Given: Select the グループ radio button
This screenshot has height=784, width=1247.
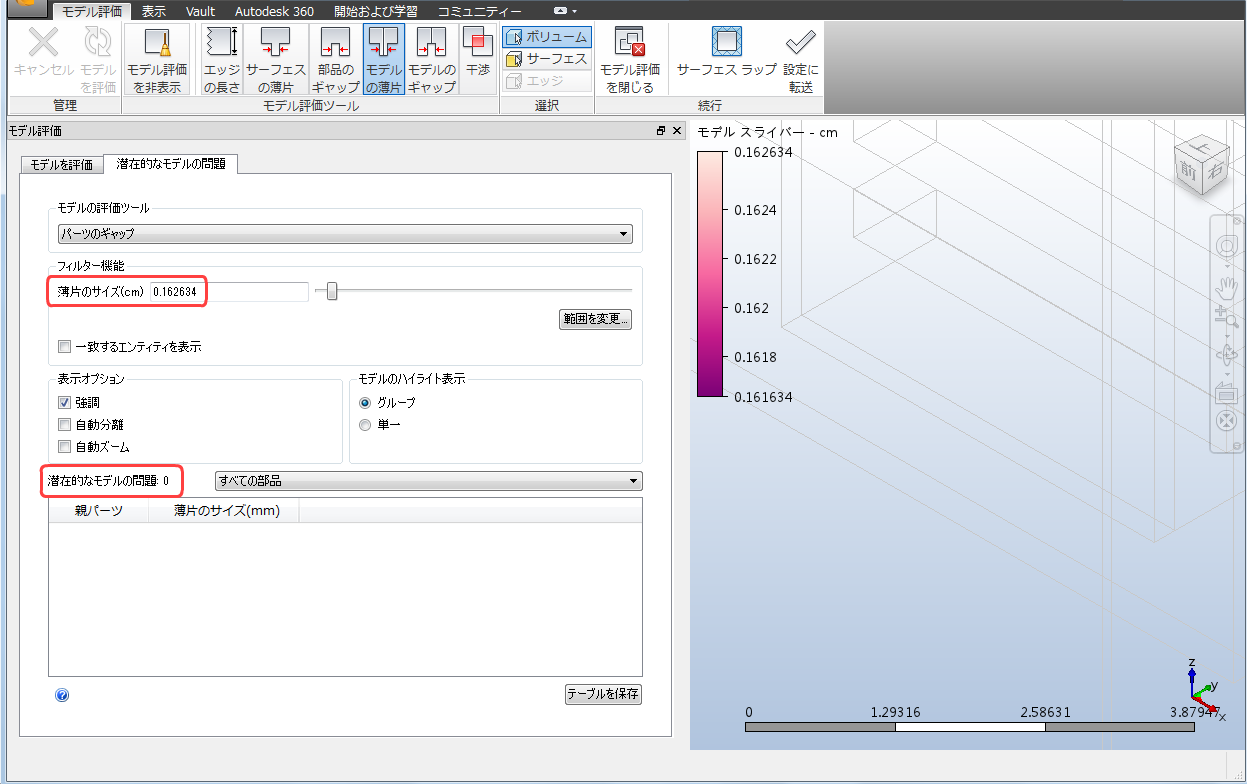Looking at the screenshot, I should coord(365,402).
